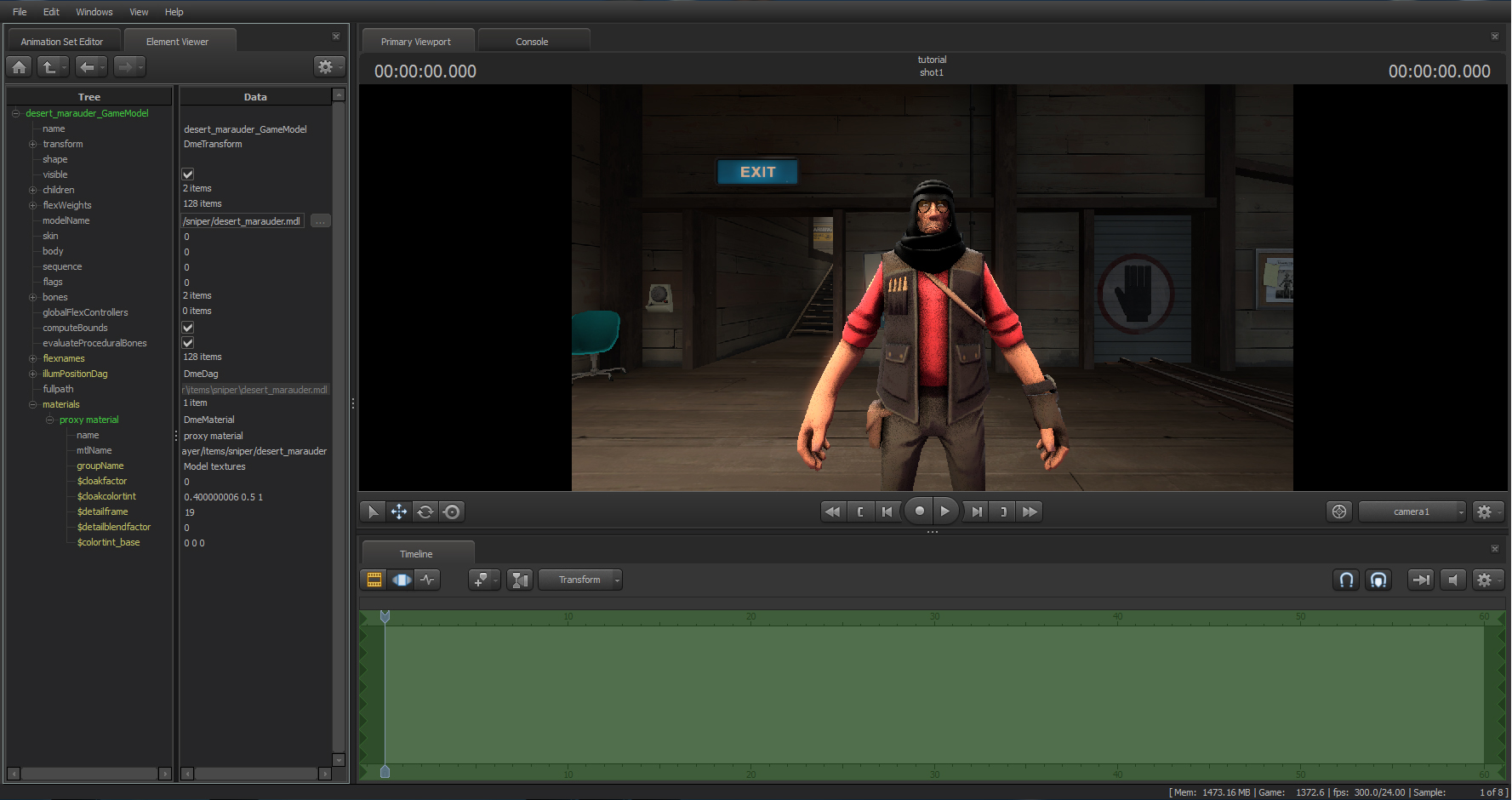Toggle the computeBounds checkbox
This screenshot has width=1512, height=800.
(188, 328)
